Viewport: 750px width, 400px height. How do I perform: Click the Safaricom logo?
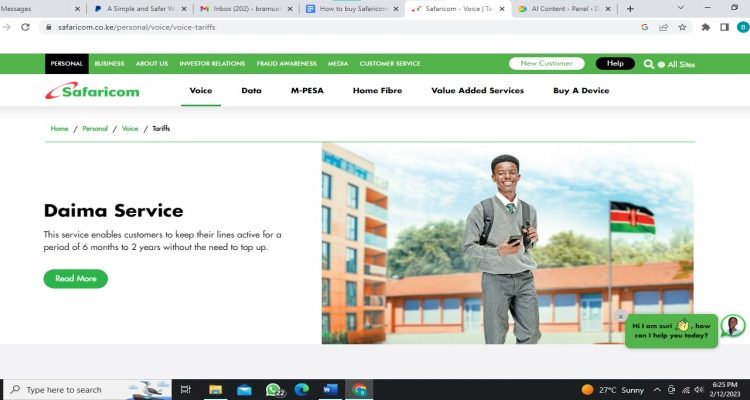(x=92, y=90)
